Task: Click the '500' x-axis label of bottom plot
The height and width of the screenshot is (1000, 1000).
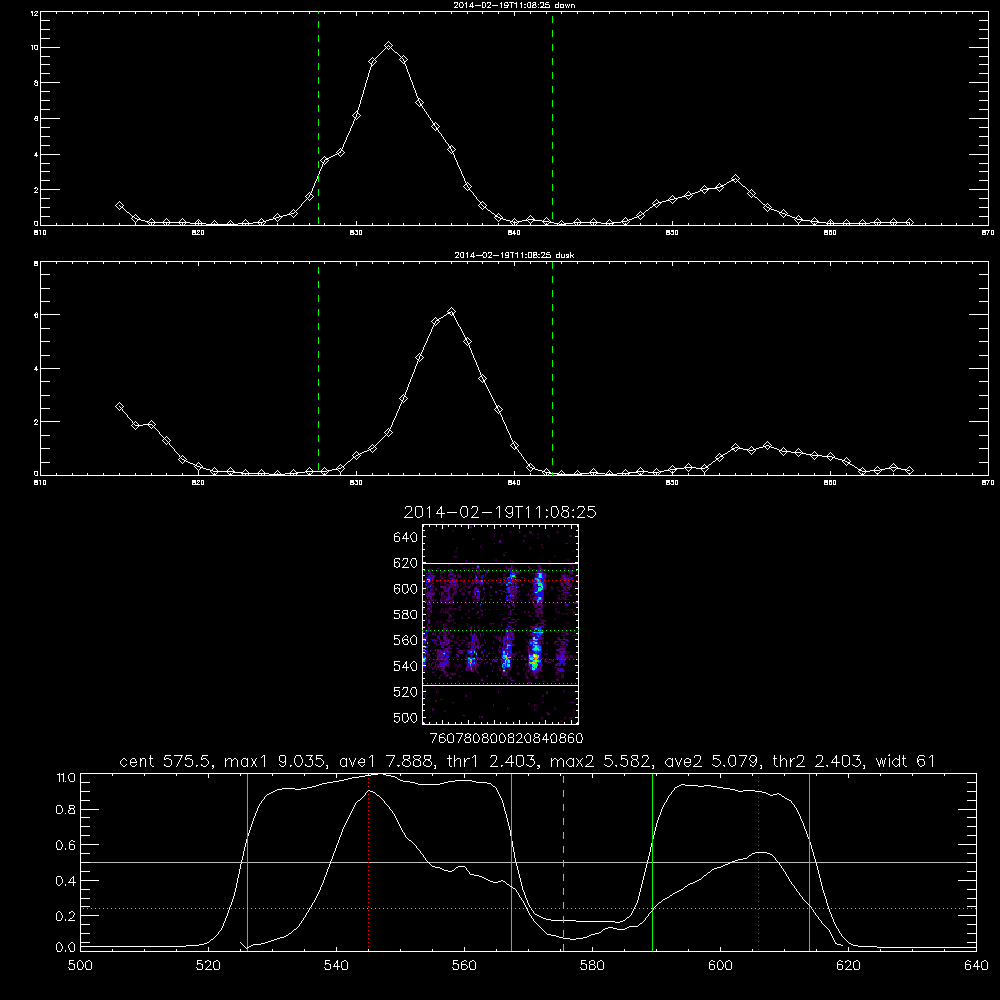Action: pyautogui.click(x=80, y=966)
